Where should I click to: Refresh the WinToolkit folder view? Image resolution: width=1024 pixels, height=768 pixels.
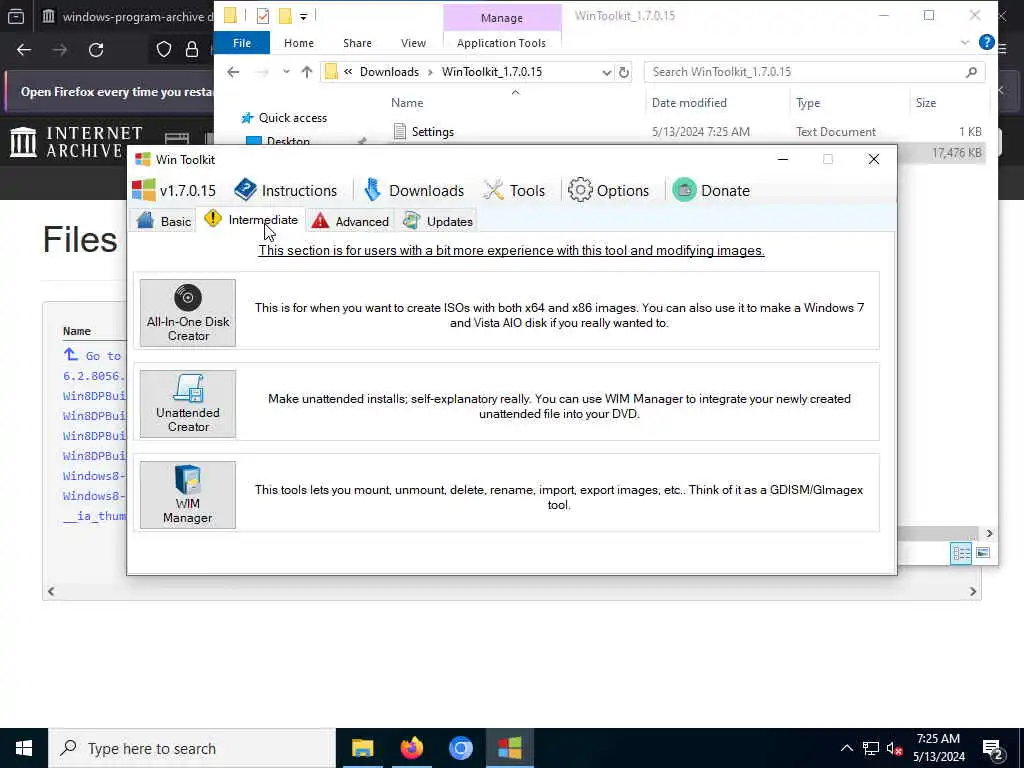[624, 72]
